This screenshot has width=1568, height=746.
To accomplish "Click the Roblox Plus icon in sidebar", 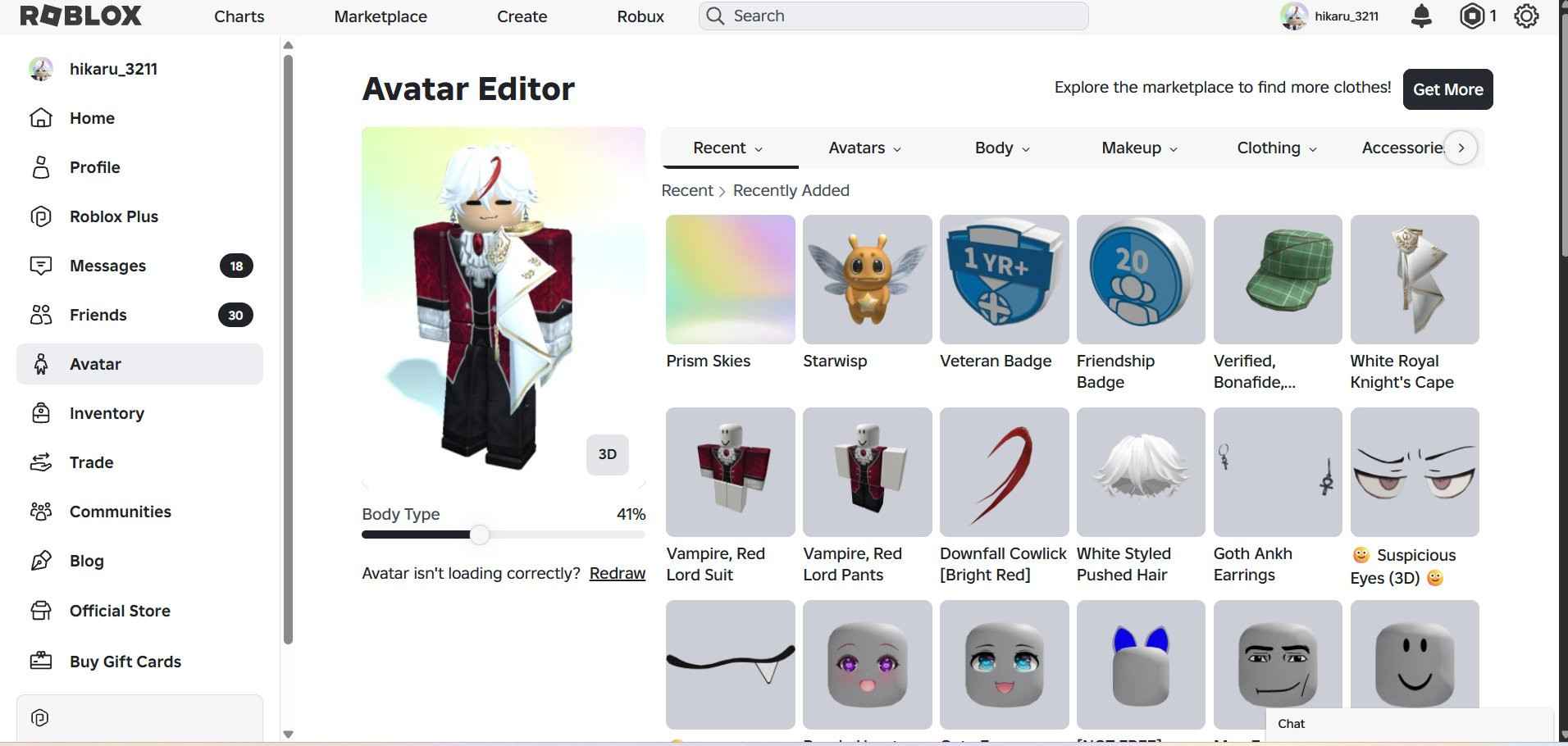I will pyautogui.click(x=41, y=216).
